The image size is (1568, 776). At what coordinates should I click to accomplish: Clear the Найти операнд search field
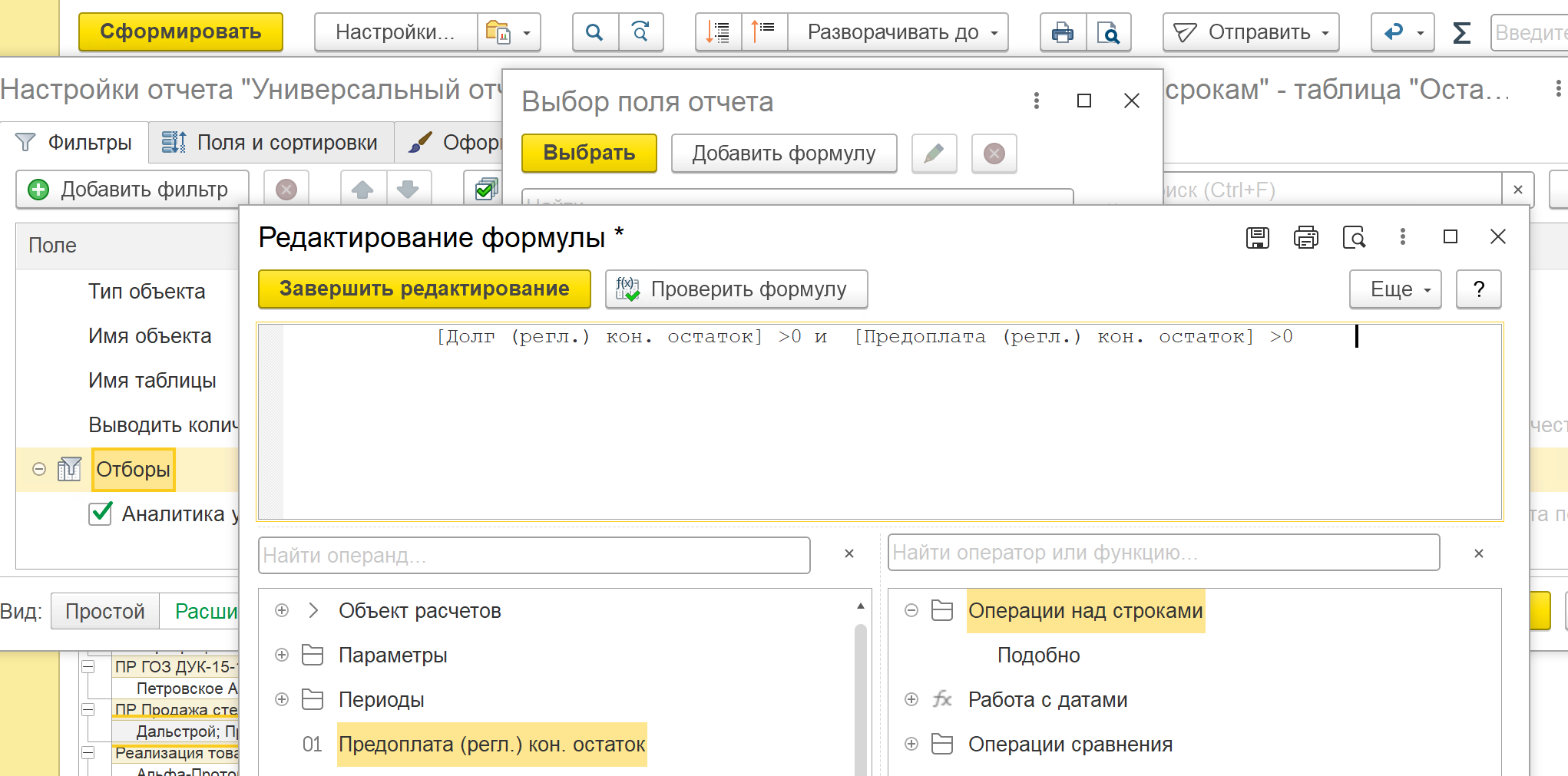(x=849, y=553)
